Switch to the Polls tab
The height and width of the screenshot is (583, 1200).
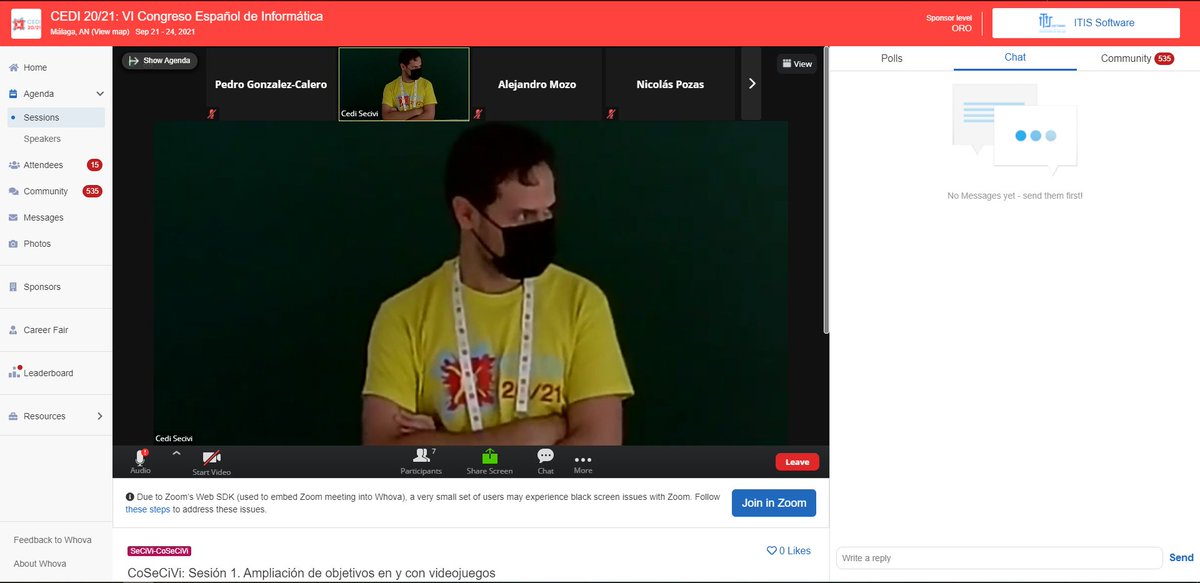pos(892,58)
